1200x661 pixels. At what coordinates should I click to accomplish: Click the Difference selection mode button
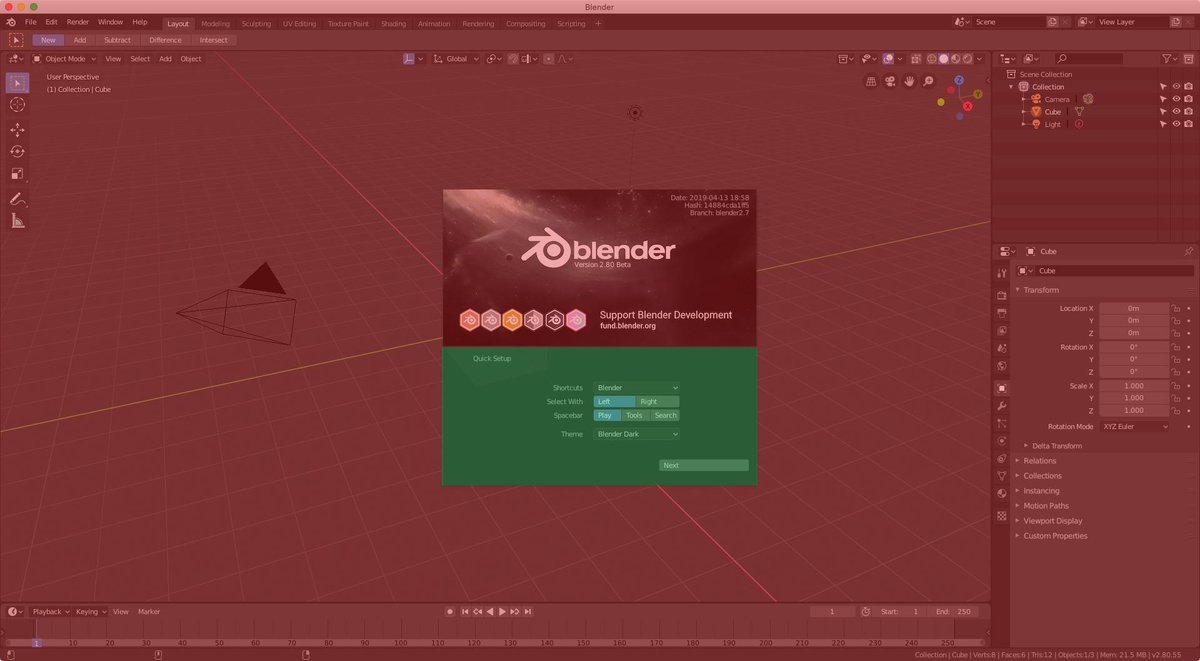point(165,40)
